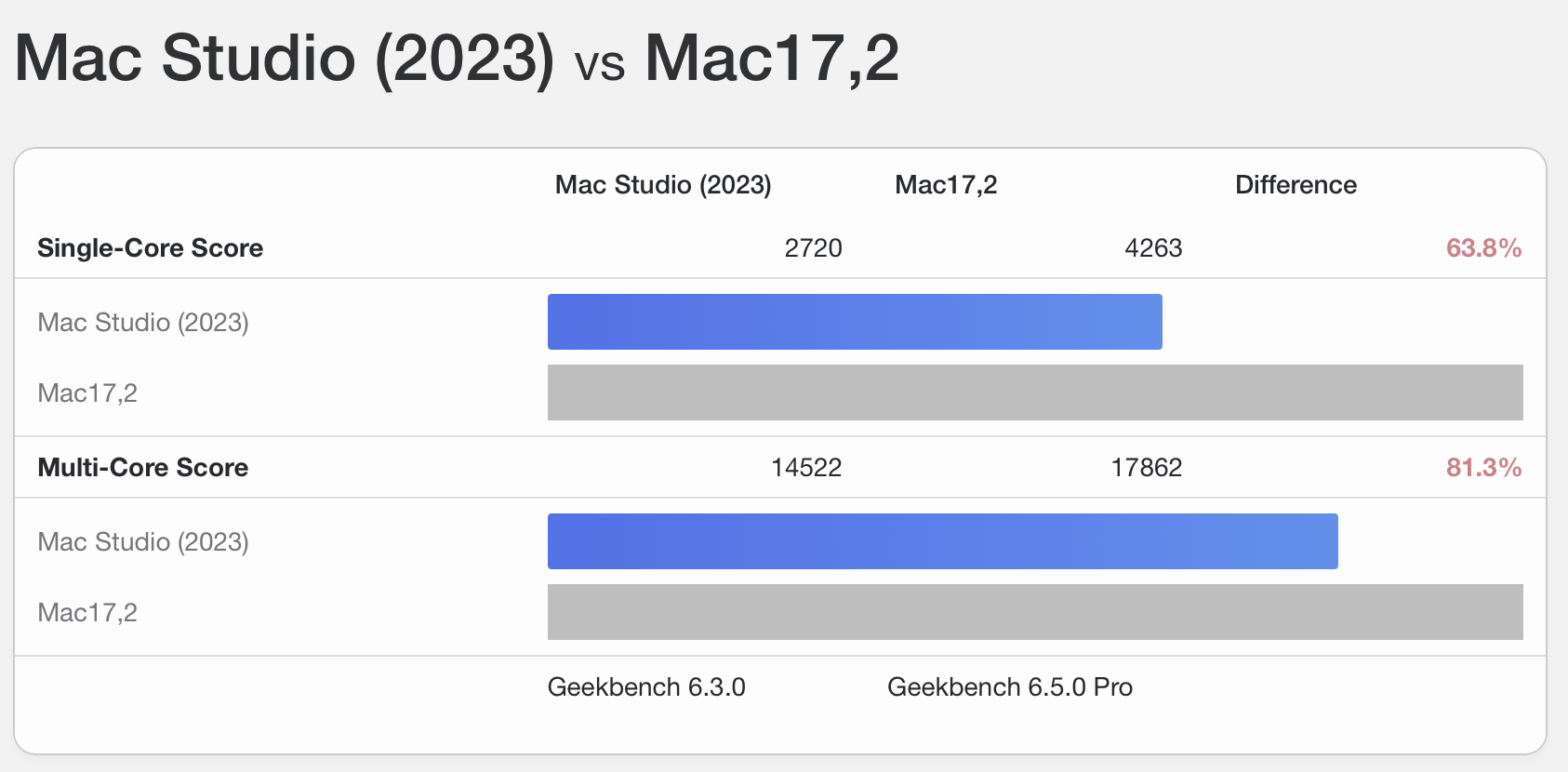Click the Mac Studio (2023) label under Multi-Core
The height and width of the screenshot is (772, 1568).
[143, 542]
